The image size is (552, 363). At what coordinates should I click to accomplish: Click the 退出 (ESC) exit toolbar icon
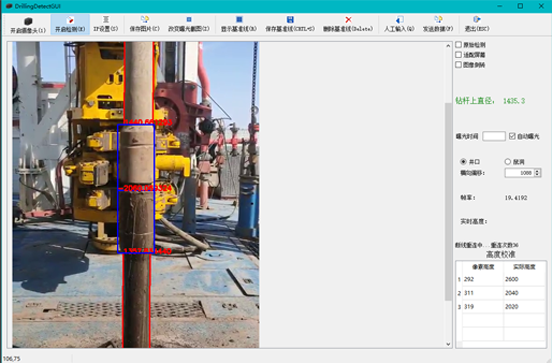coord(477,19)
